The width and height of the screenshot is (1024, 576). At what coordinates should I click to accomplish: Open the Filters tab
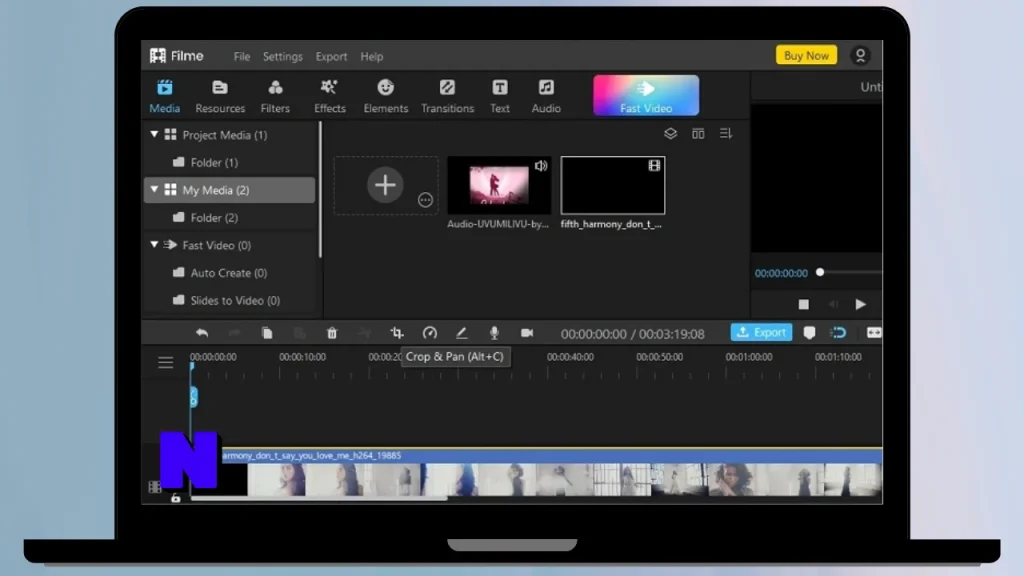275,96
